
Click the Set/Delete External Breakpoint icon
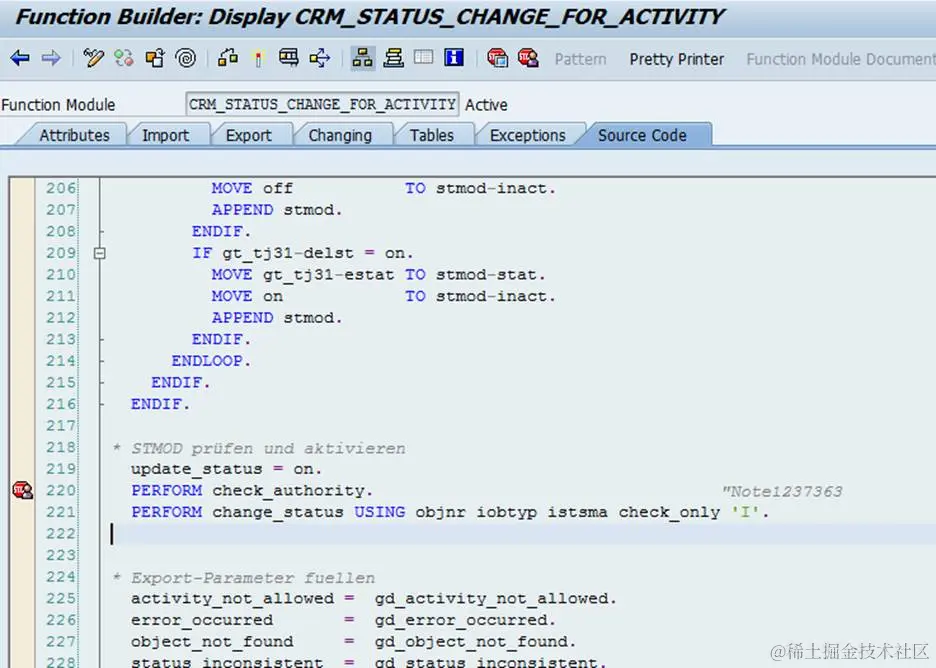click(528, 59)
